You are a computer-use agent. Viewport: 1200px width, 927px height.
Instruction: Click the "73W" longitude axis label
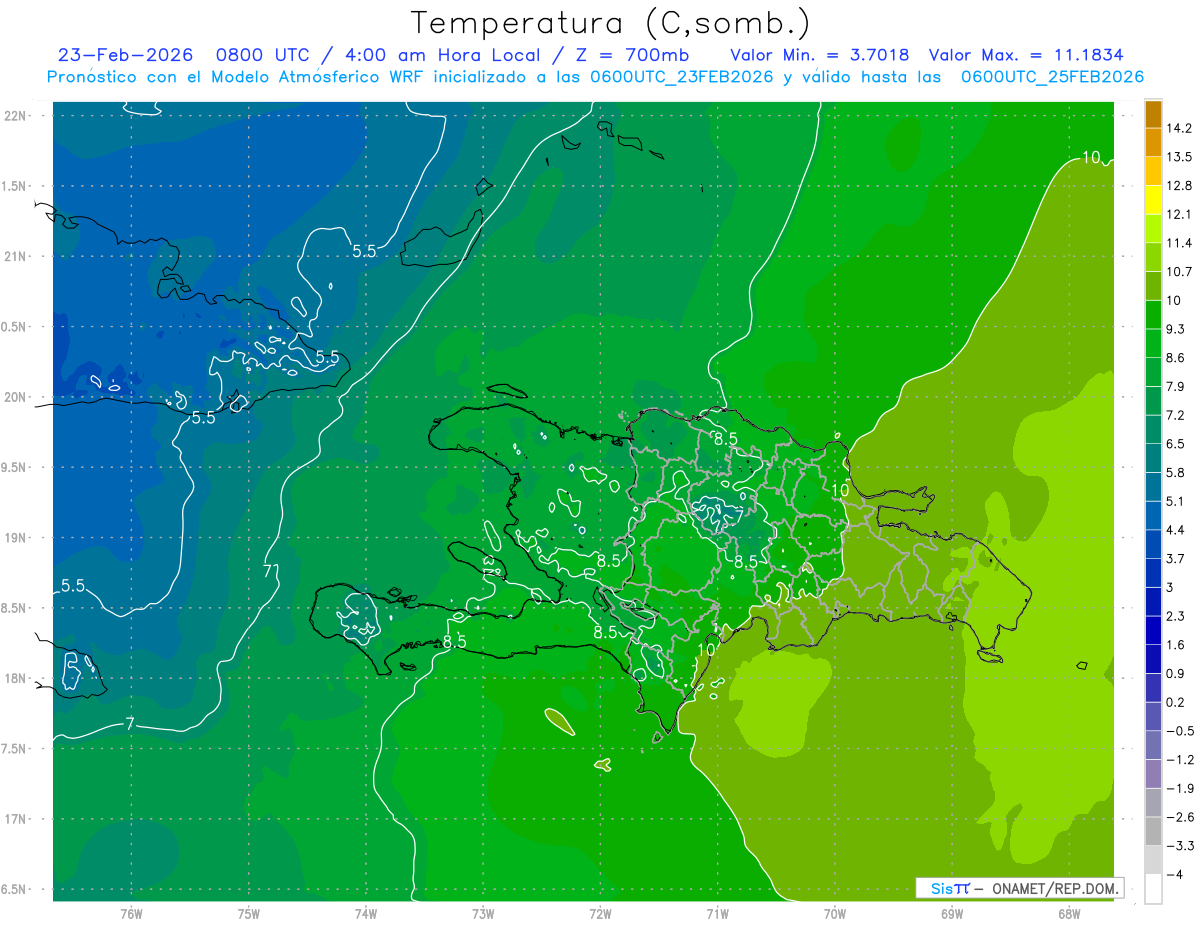tap(483, 914)
